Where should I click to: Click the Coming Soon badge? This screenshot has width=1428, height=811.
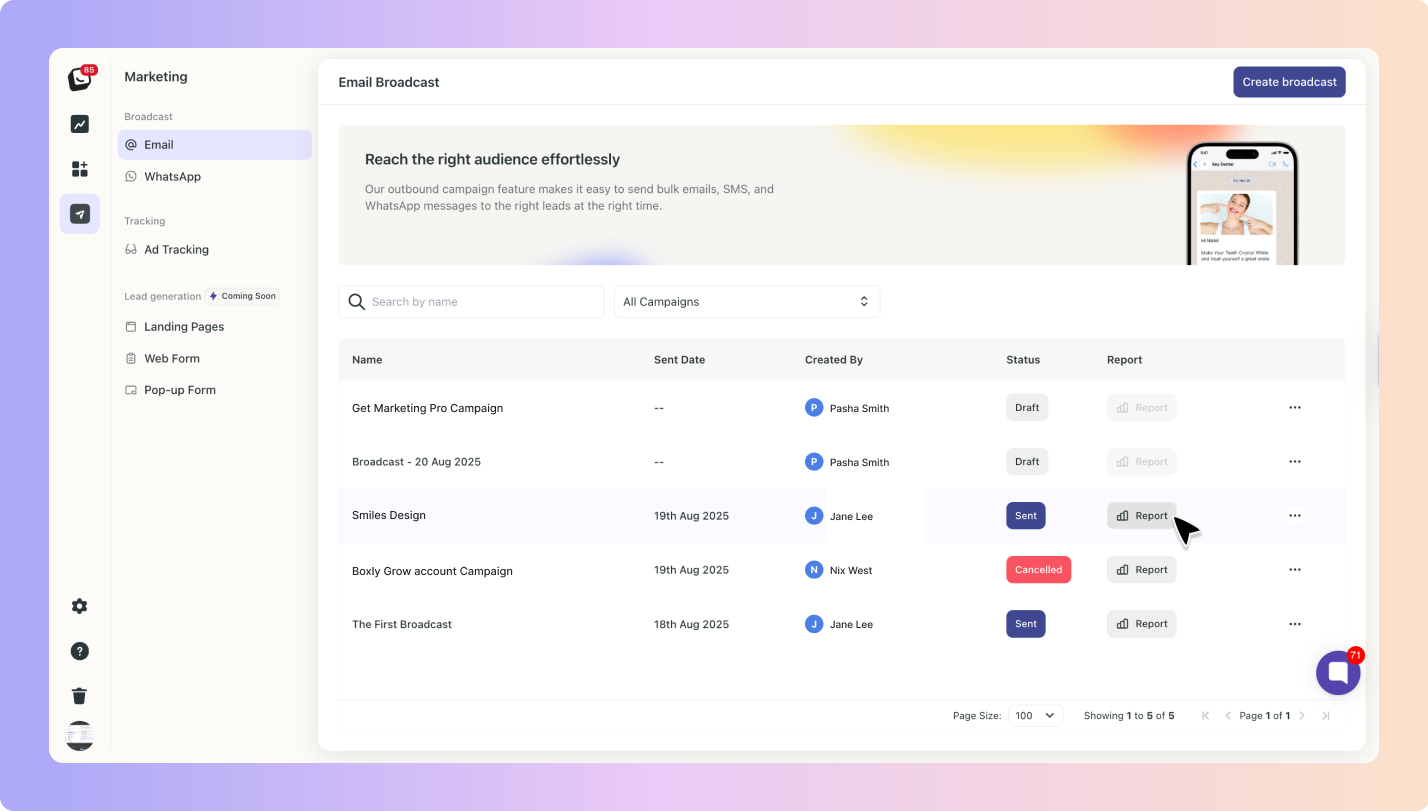tap(243, 296)
